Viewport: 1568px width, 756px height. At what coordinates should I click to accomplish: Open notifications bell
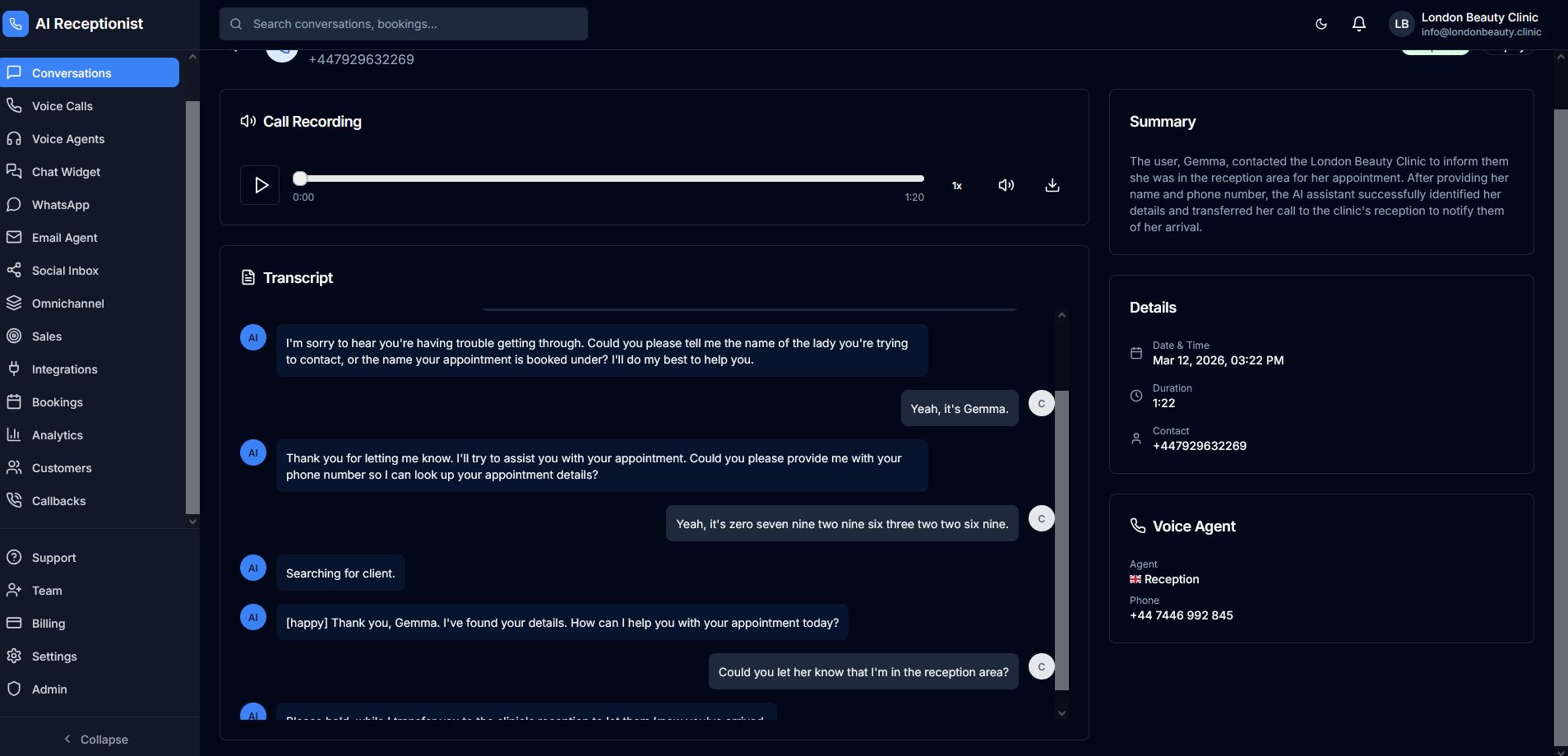1358,24
